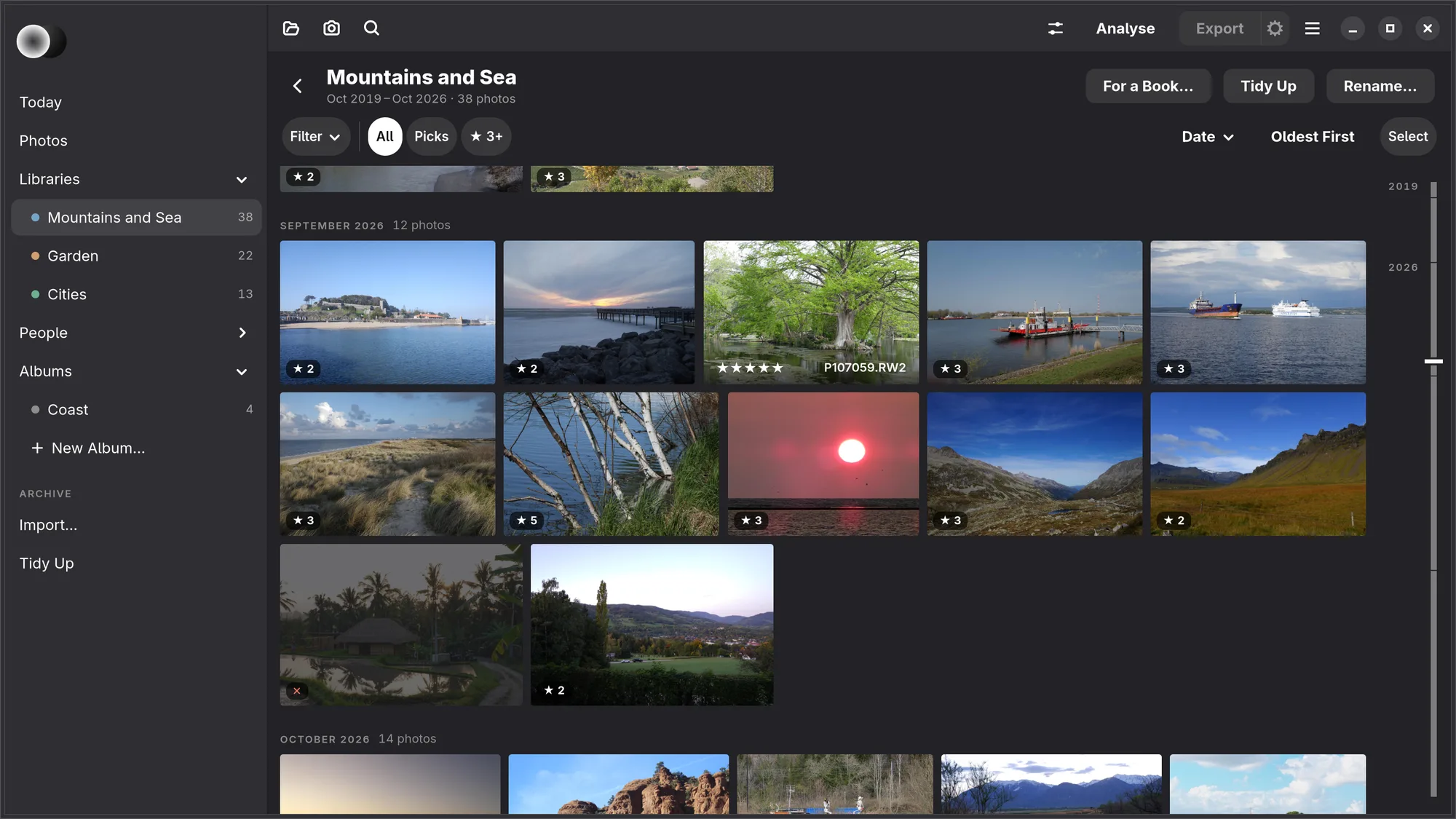The width and height of the screenshot is (1456, 819).
Task: Click the star 5 badge on birch photo
Action: tap(527, 521)
